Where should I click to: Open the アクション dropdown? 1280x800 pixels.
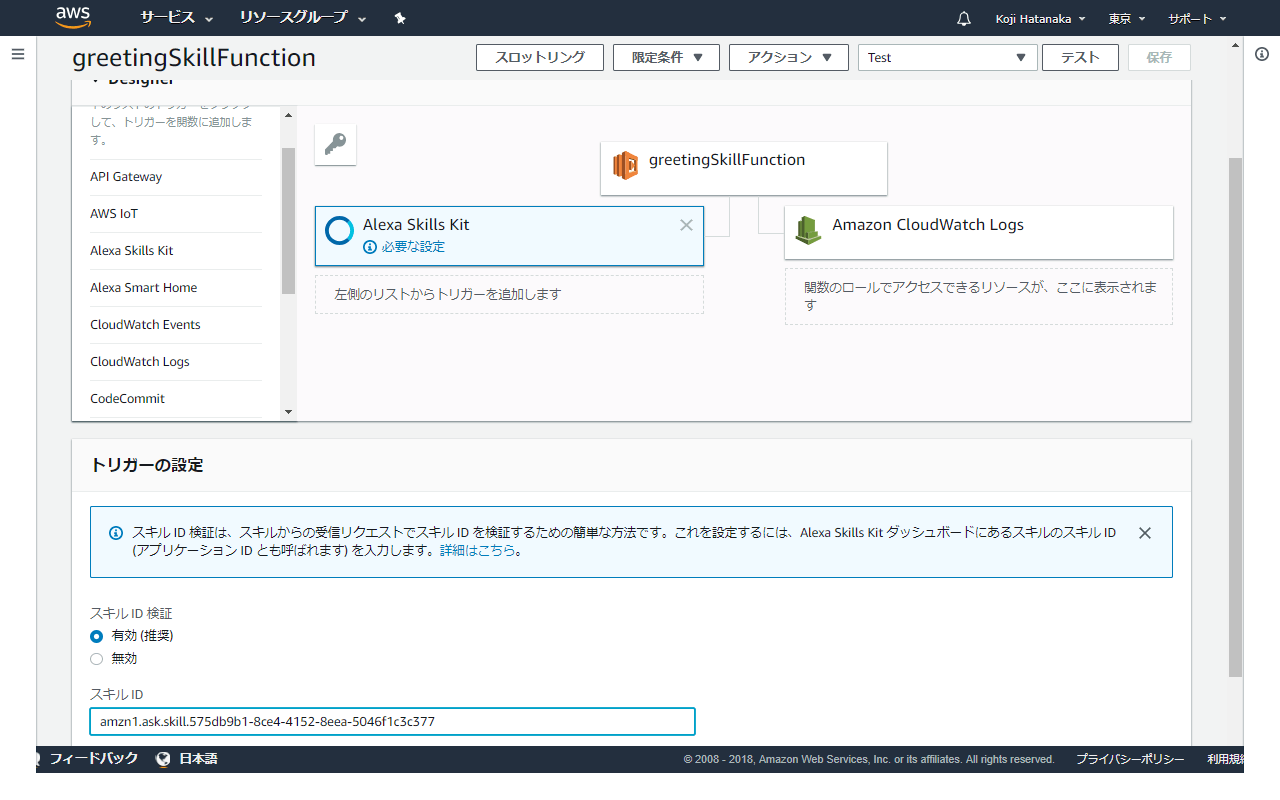(x=789, y=58)
